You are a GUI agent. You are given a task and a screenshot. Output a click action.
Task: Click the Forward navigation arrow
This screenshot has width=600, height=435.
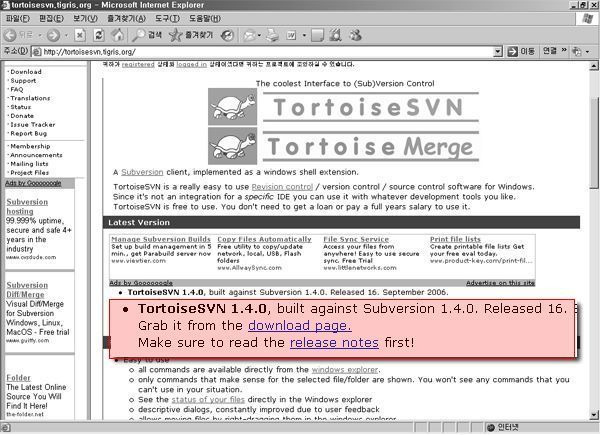click(53, 35)
